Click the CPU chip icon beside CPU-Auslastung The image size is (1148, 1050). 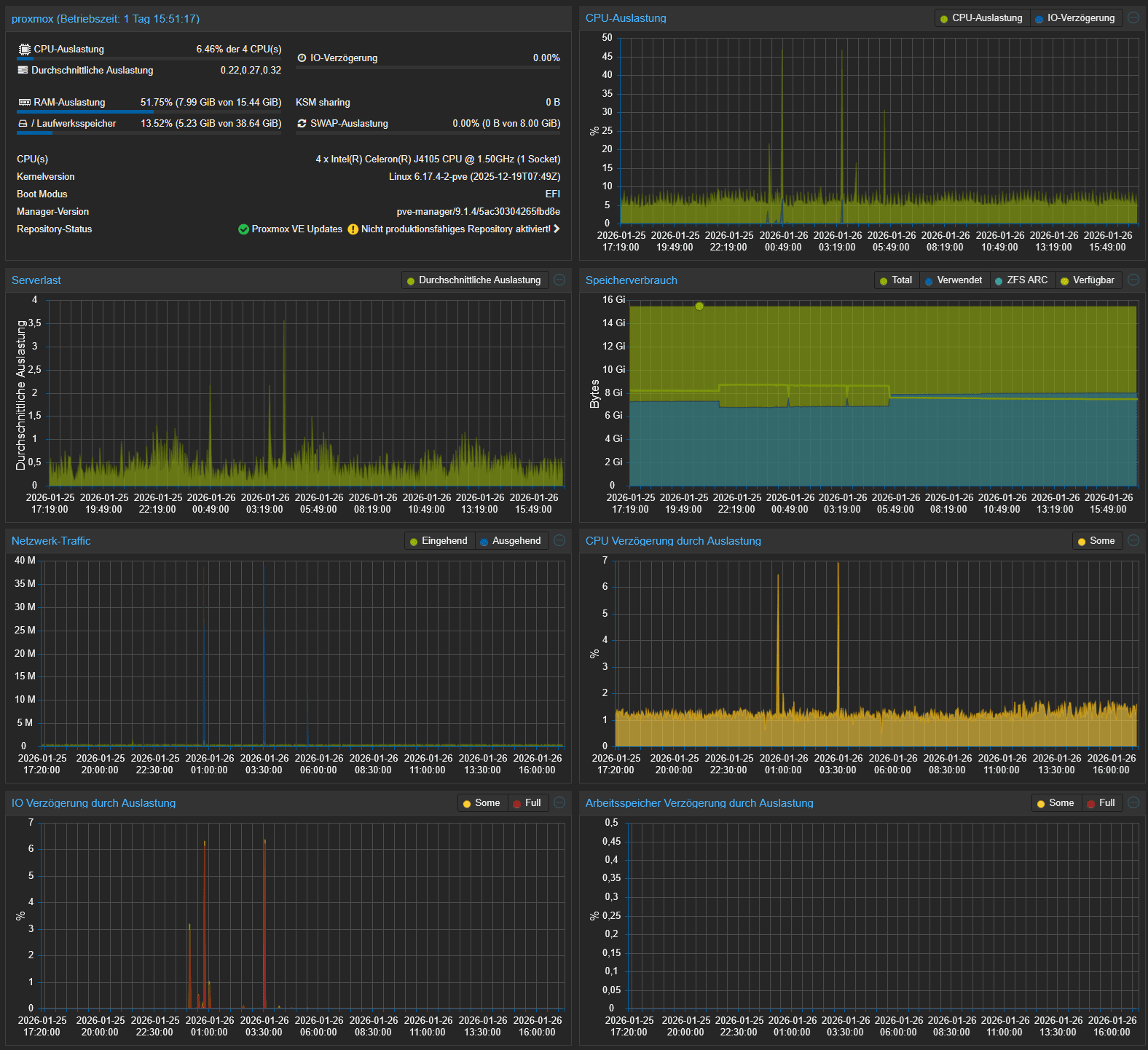point(24,49)
